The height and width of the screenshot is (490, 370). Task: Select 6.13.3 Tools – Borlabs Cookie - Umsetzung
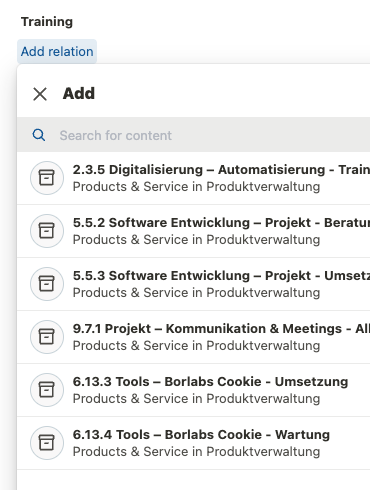193,390
